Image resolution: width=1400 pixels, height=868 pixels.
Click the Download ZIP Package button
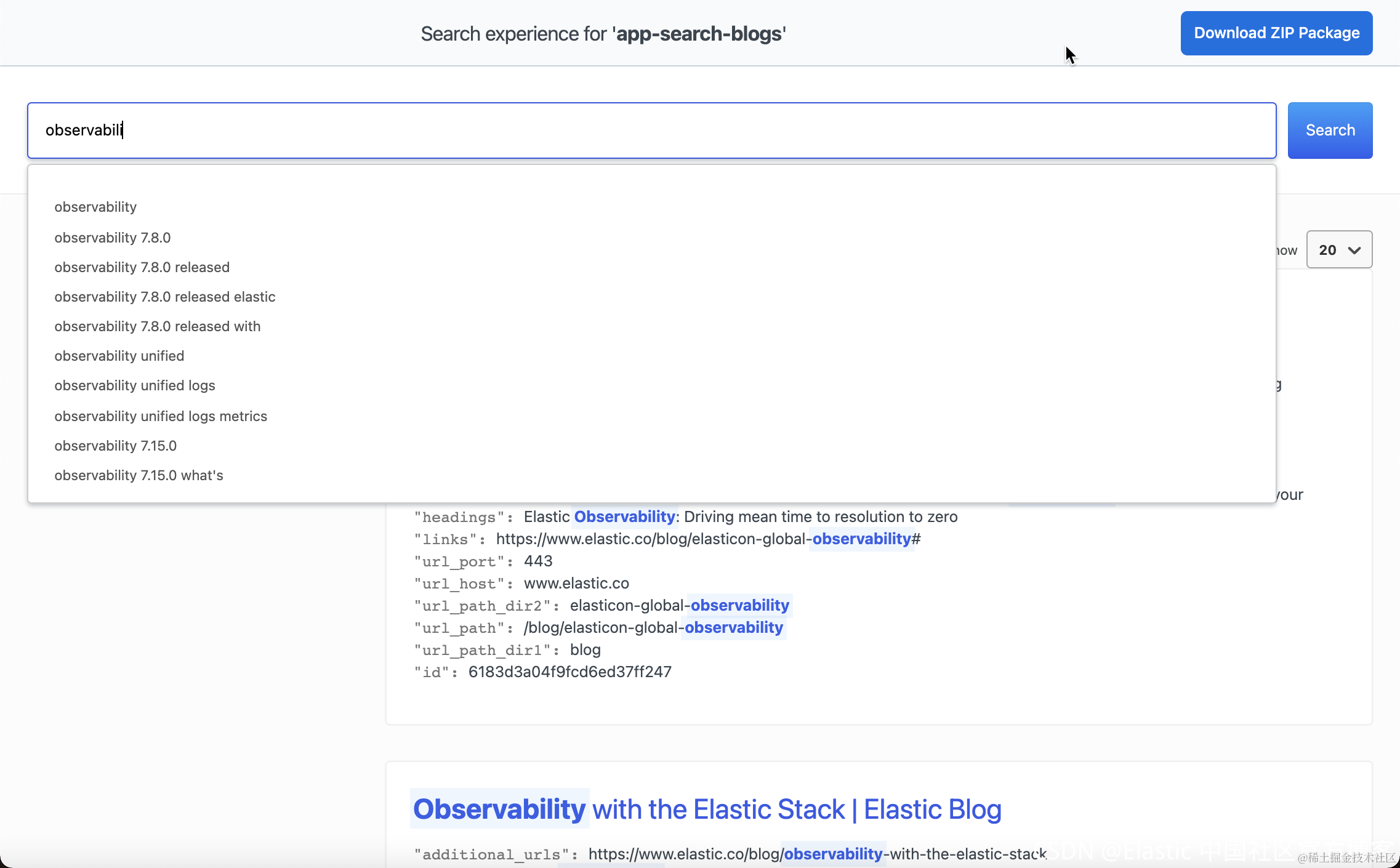pyautogui.click(x=1276, y=33)
